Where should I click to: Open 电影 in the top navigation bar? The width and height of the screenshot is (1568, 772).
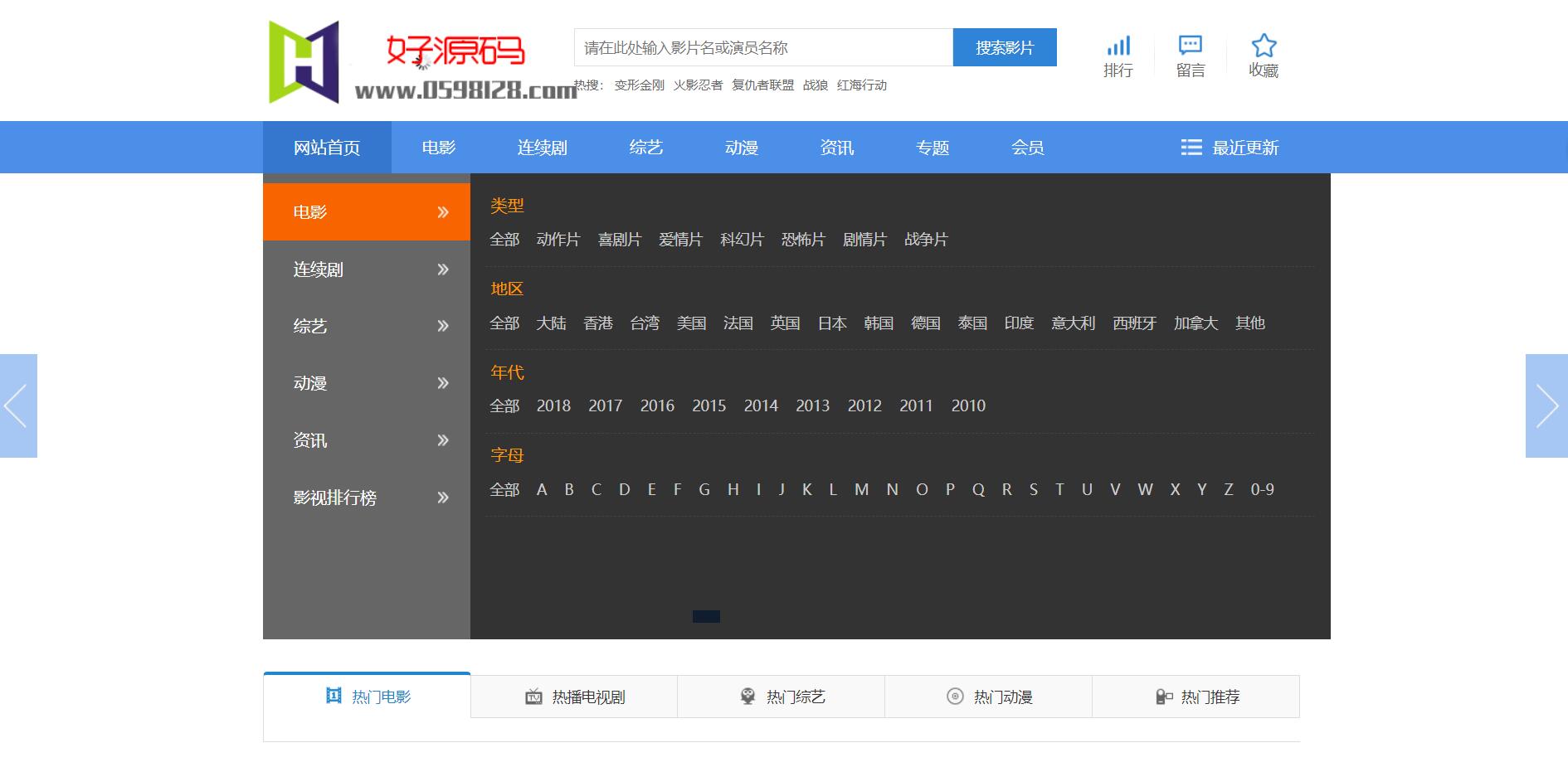pyautogui.click(x=439, y=148)
